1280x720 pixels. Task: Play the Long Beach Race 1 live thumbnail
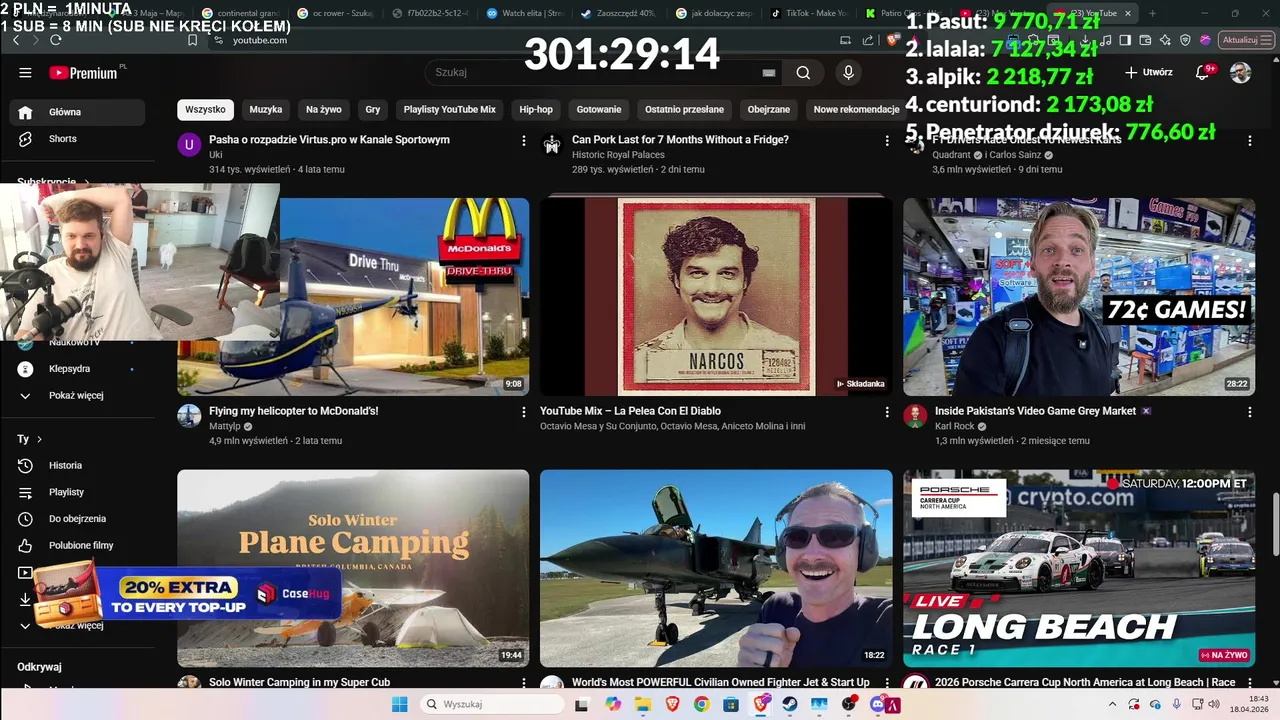coord(1079,568)
